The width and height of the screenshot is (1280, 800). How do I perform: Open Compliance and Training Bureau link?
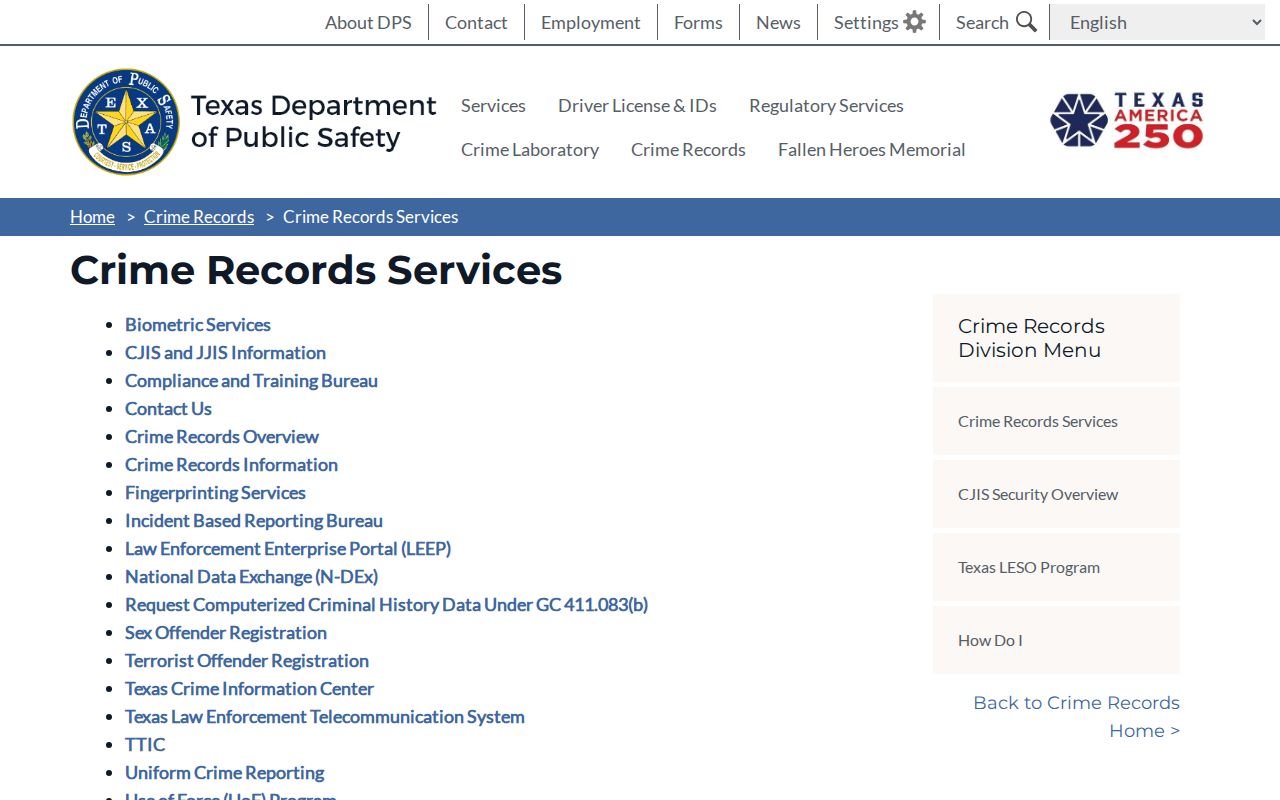(x=251, y=380)
